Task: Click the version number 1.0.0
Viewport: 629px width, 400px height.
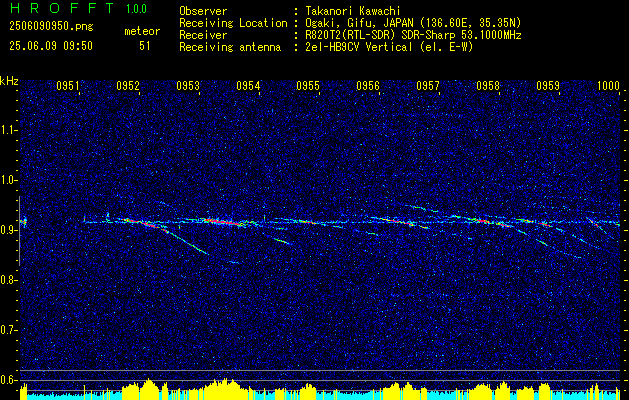Action: [136, 9]
